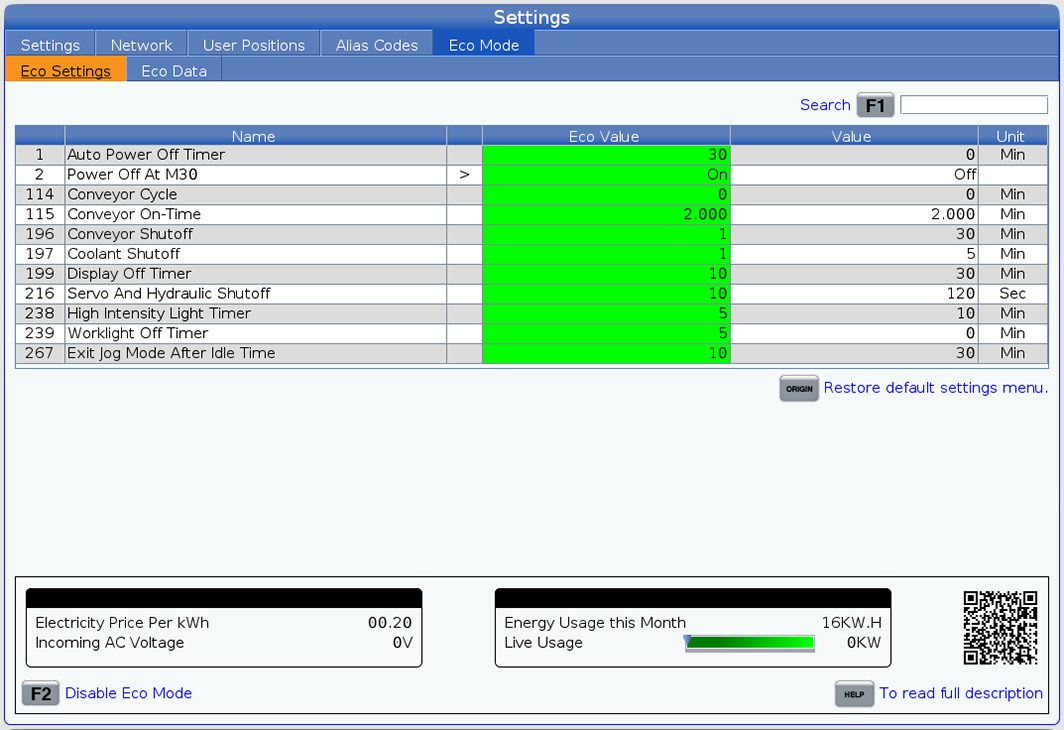This screenshot has height=730, width=1064.
Task: Switch to the Eco Data sub-tab
Action: 174,71
